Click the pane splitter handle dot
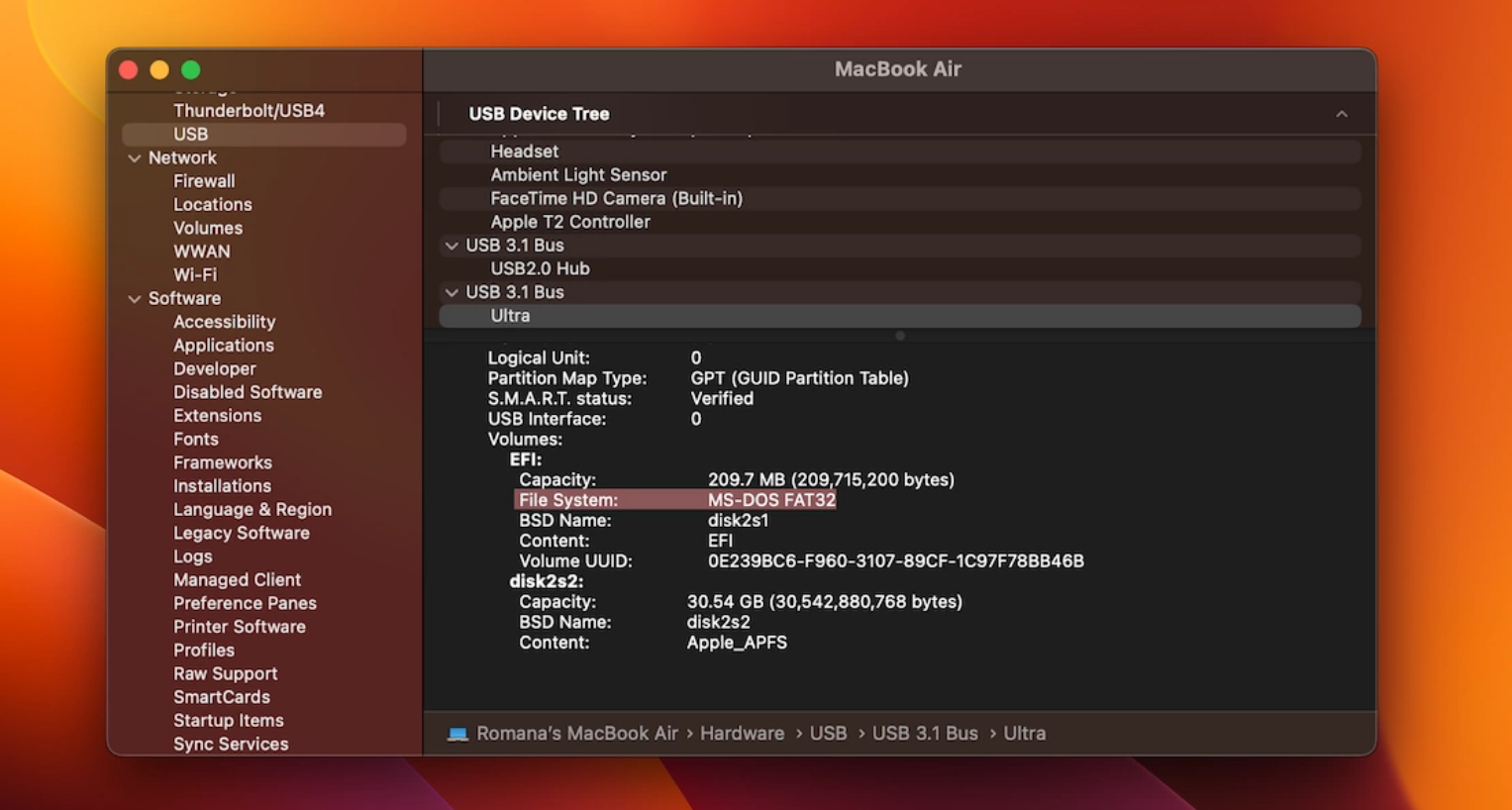Image resolution: width=1512 pixels, height=810 pixels. (x=900, y=336)
